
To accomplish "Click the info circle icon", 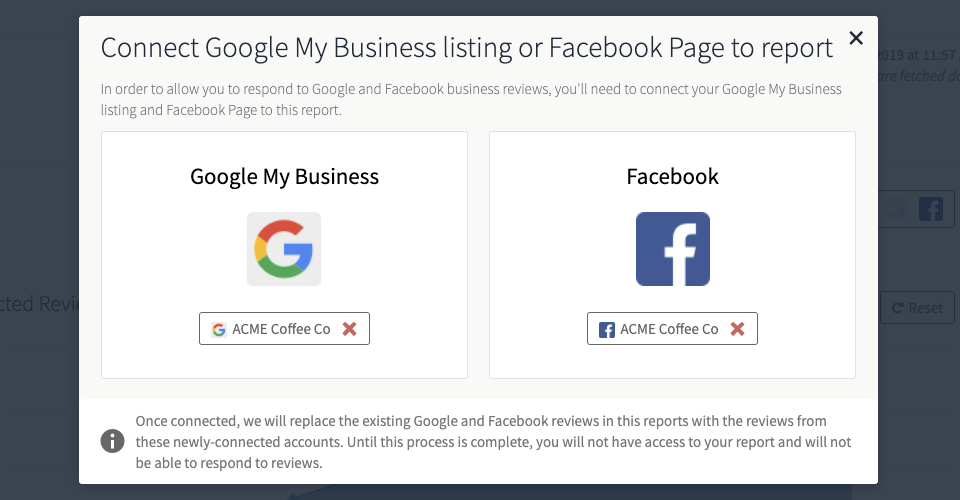I will [113, 441].
